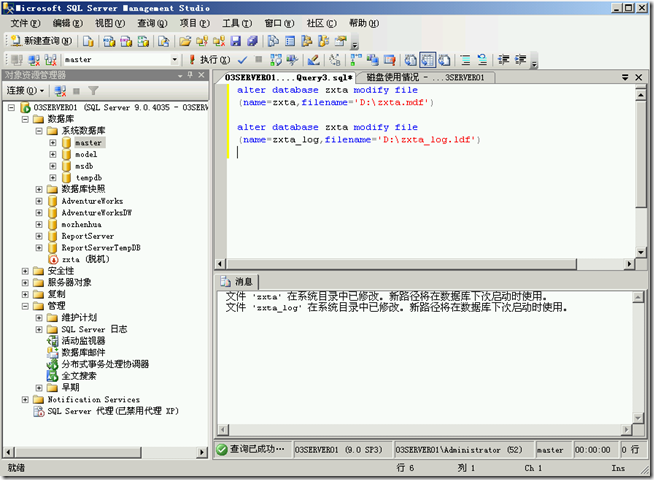Viewport: 654px width, 480px height.
Task: Click the Object Explorer filter funnel icon
Action: (93, 90)
